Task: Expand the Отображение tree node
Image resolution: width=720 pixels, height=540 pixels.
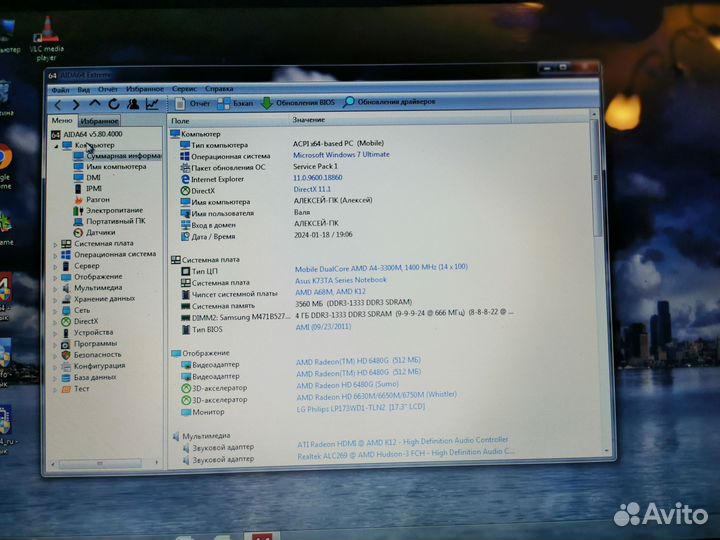Action: pyautogui.click(x=56, y=278)
